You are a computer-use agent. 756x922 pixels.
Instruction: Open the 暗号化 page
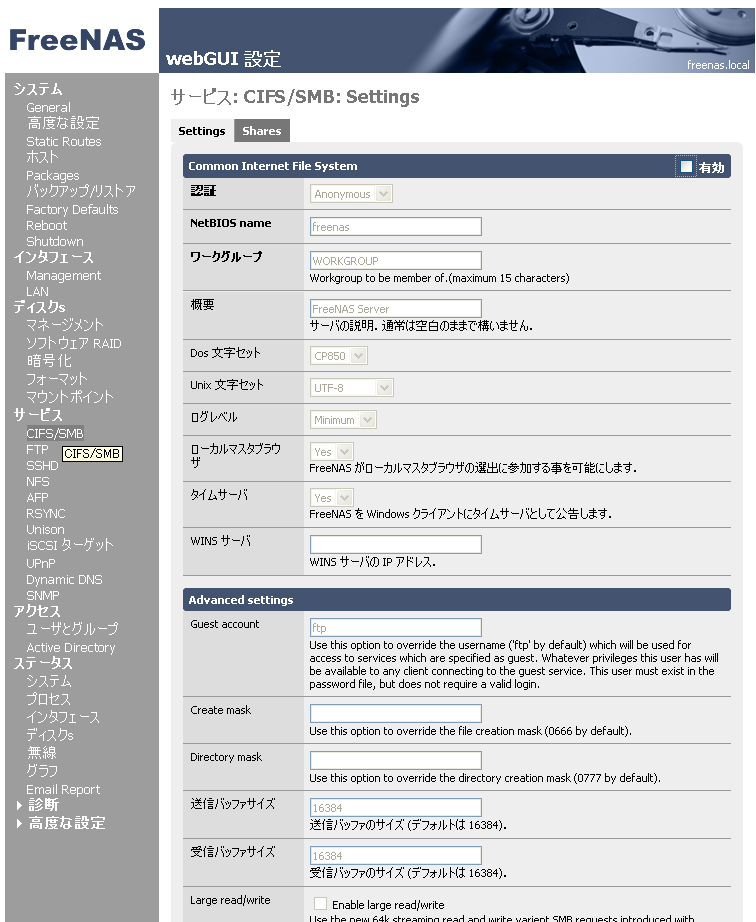[49, 360]
